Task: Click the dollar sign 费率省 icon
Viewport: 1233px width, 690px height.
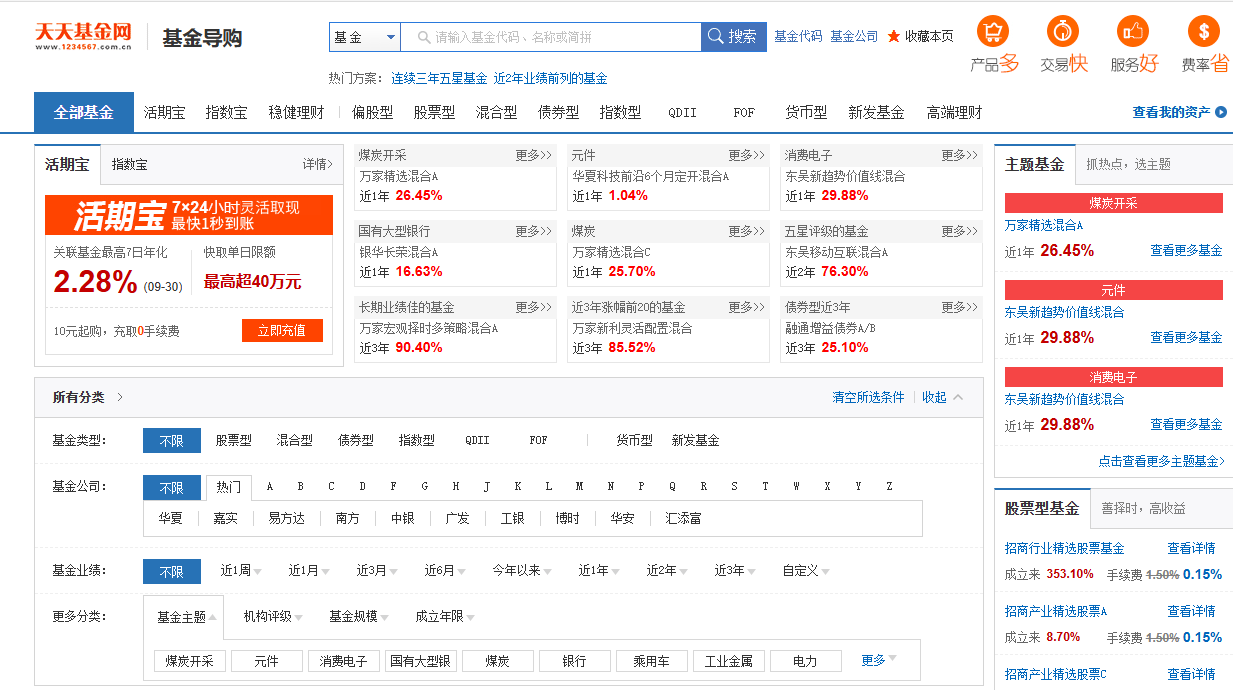Action: click(1203, 31)
